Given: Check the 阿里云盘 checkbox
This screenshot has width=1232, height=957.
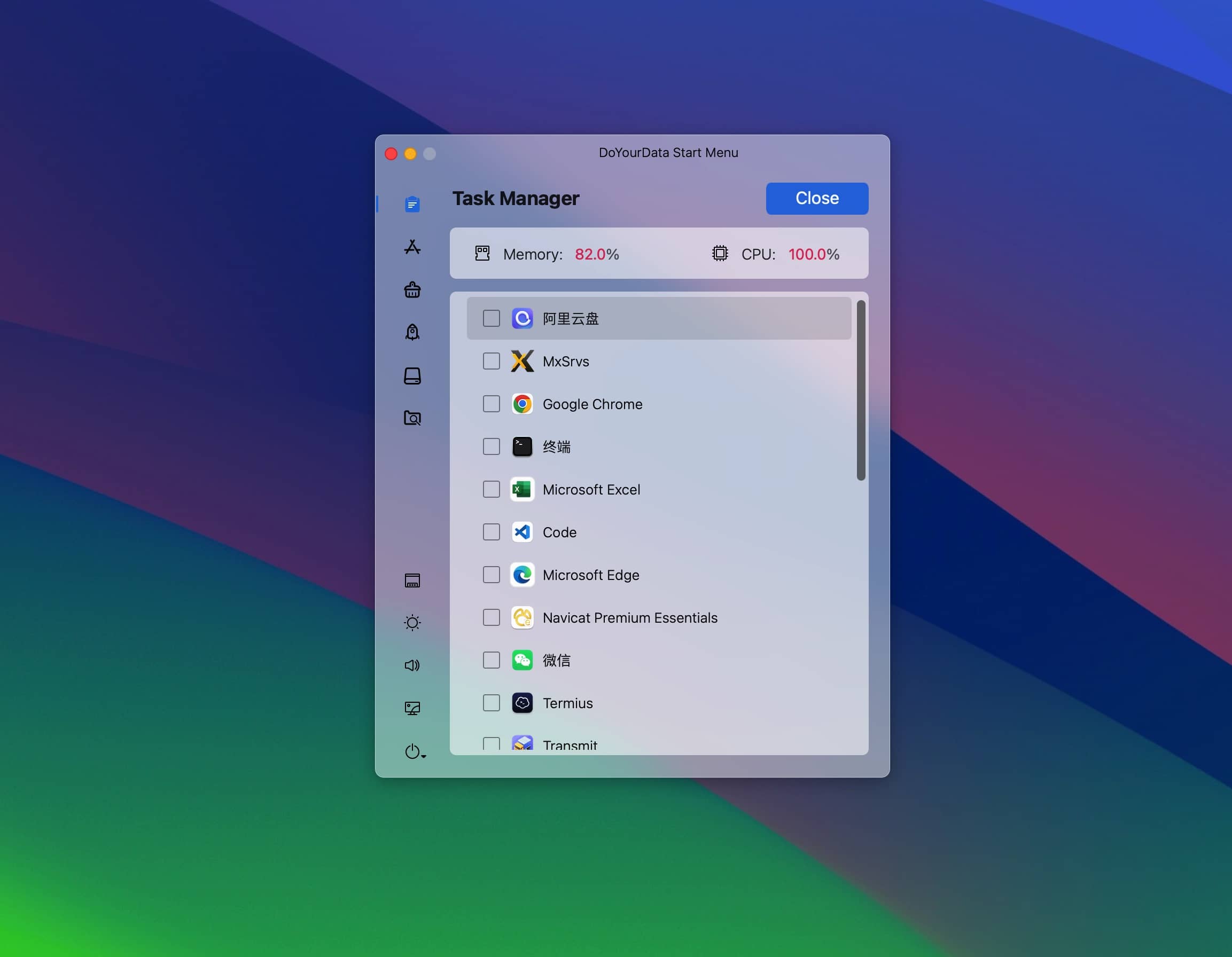Looking at the screenshot, I should (492, 319).
